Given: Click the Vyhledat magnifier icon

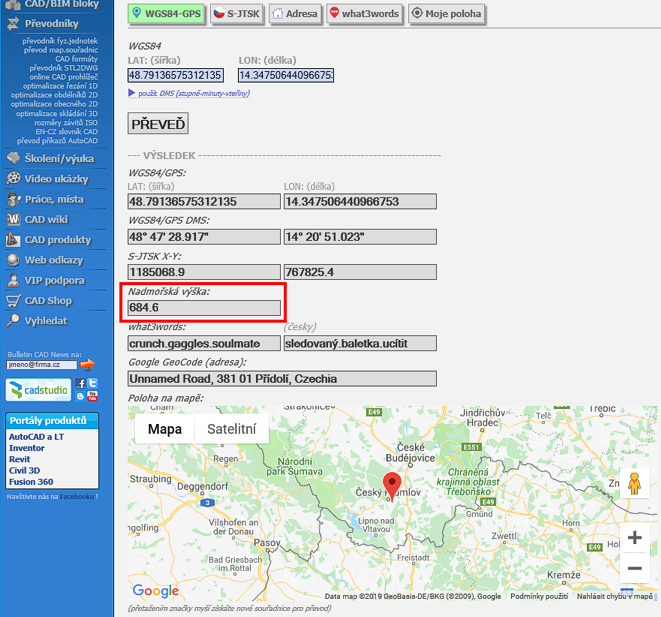Looking at the screenshot, I should tap(13, 320).
